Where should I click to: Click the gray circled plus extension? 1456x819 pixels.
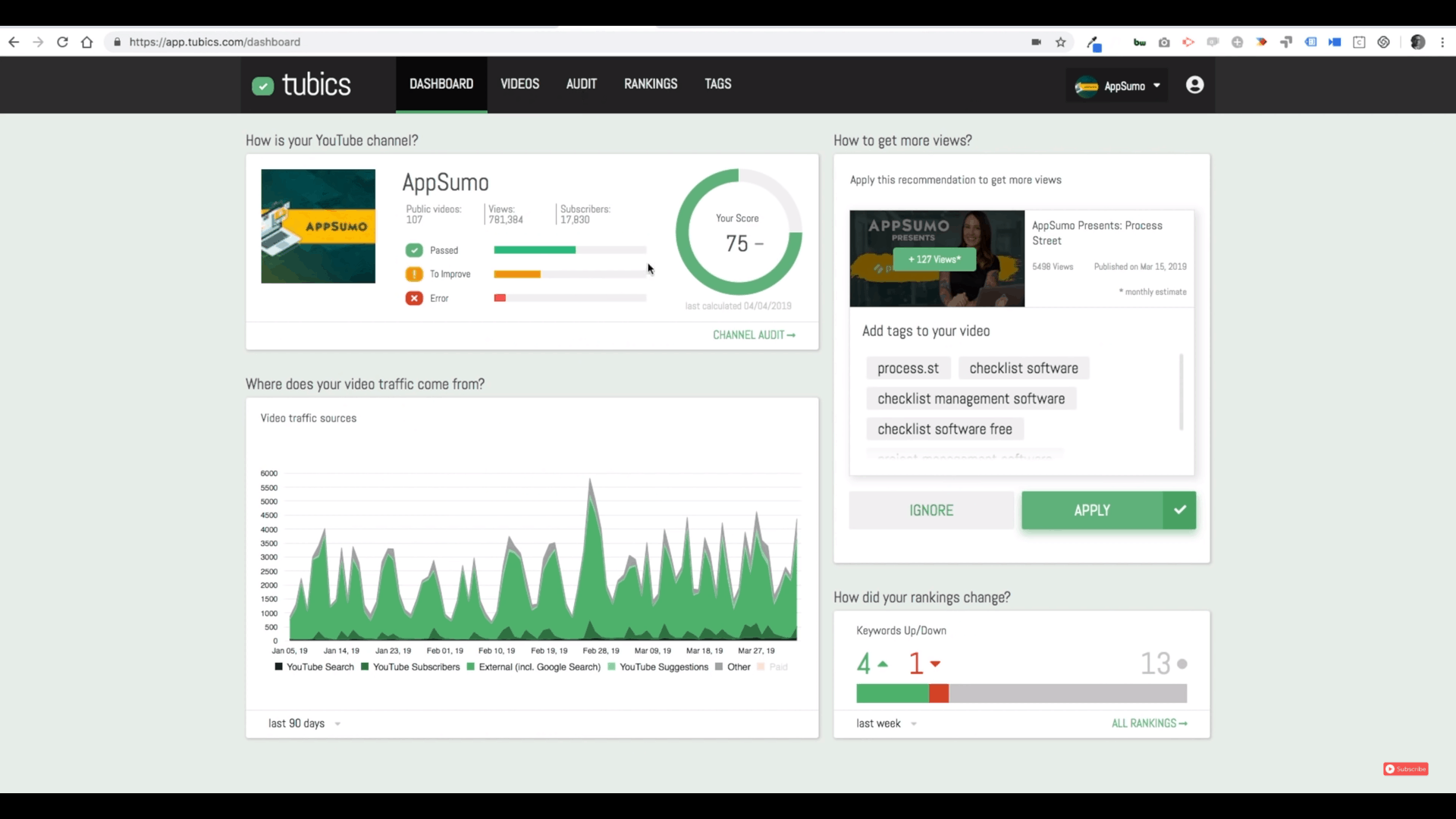[1237, 42]
